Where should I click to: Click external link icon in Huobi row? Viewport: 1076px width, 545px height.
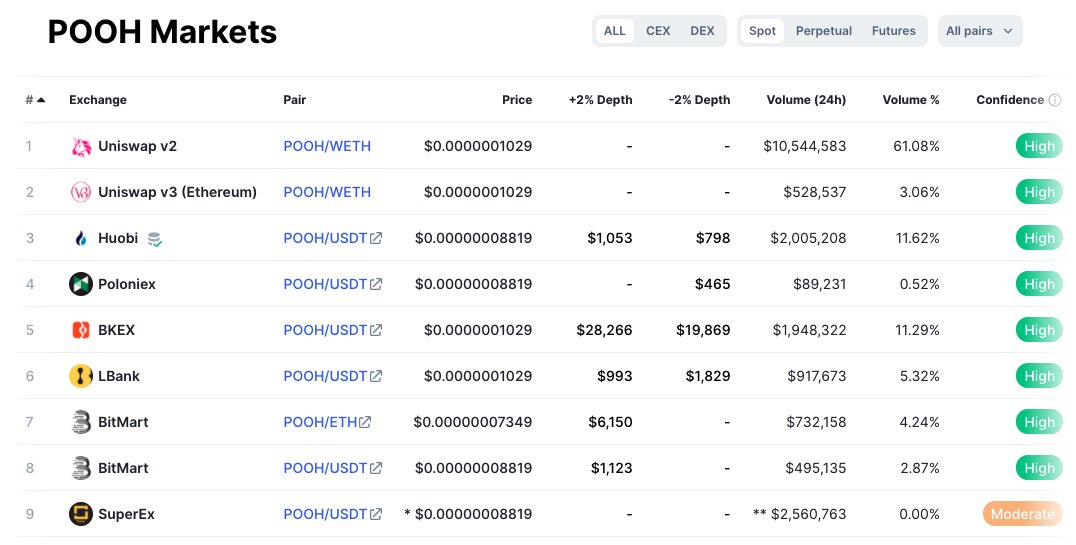click(x=376, y=238)
